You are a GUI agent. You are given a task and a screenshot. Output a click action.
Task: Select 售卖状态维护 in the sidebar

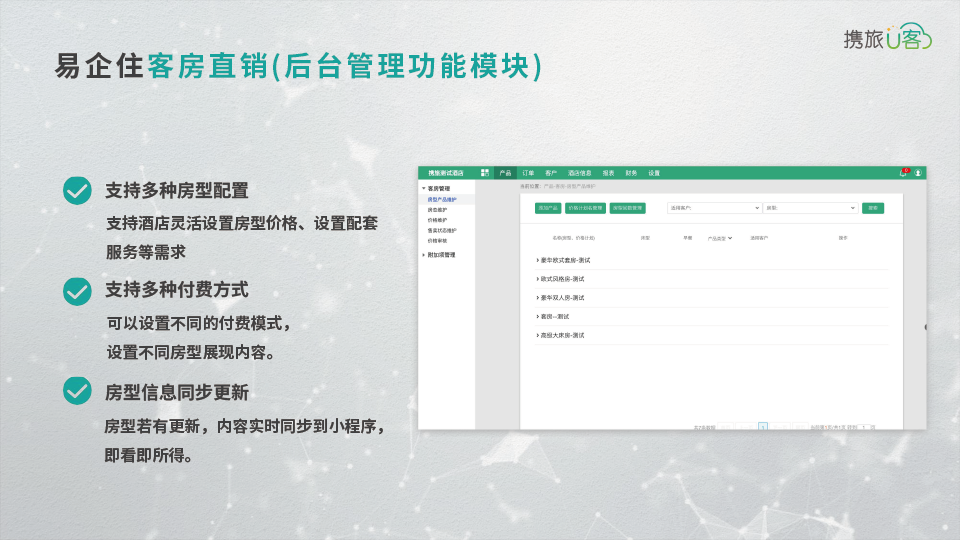click(x=442, y=231)
